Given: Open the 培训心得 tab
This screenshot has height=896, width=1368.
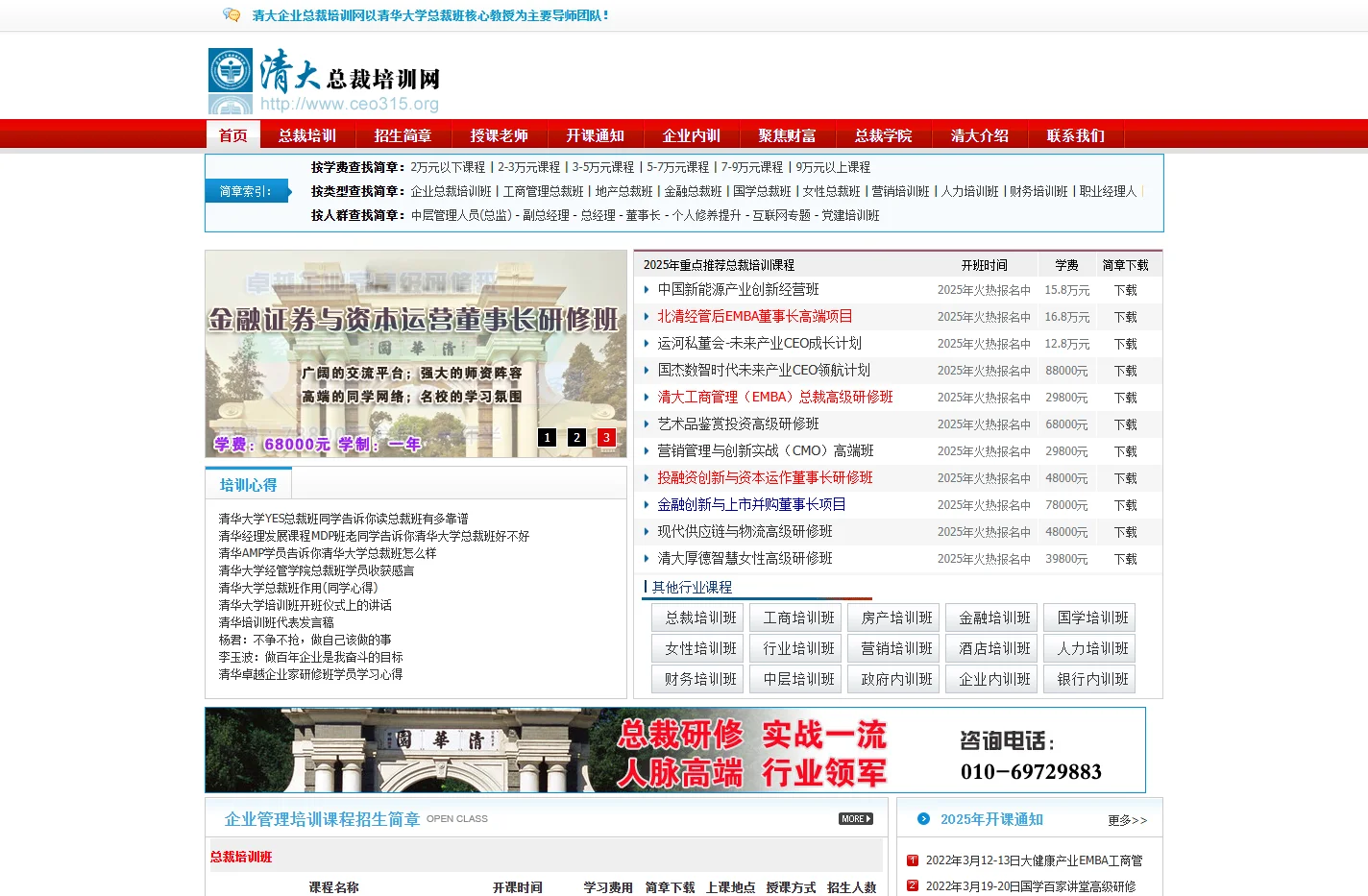Looking at the screenshot, I should click(249, 485).
